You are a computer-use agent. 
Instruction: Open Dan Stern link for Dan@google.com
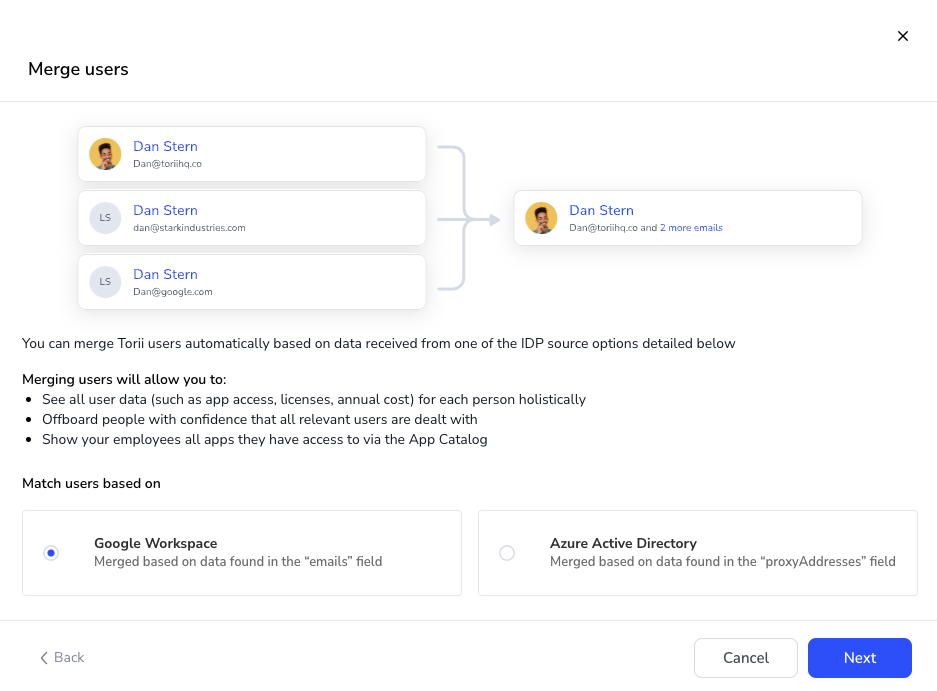point(165,274)
